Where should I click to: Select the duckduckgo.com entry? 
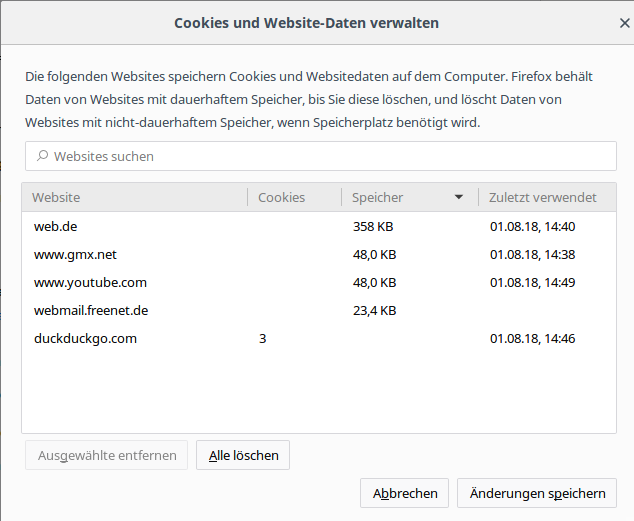tap(85, 339)
